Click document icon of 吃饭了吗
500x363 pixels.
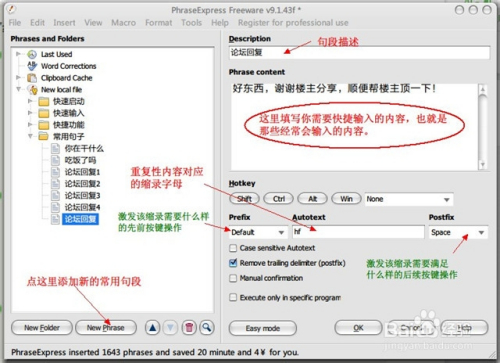[x=55, y=160]
